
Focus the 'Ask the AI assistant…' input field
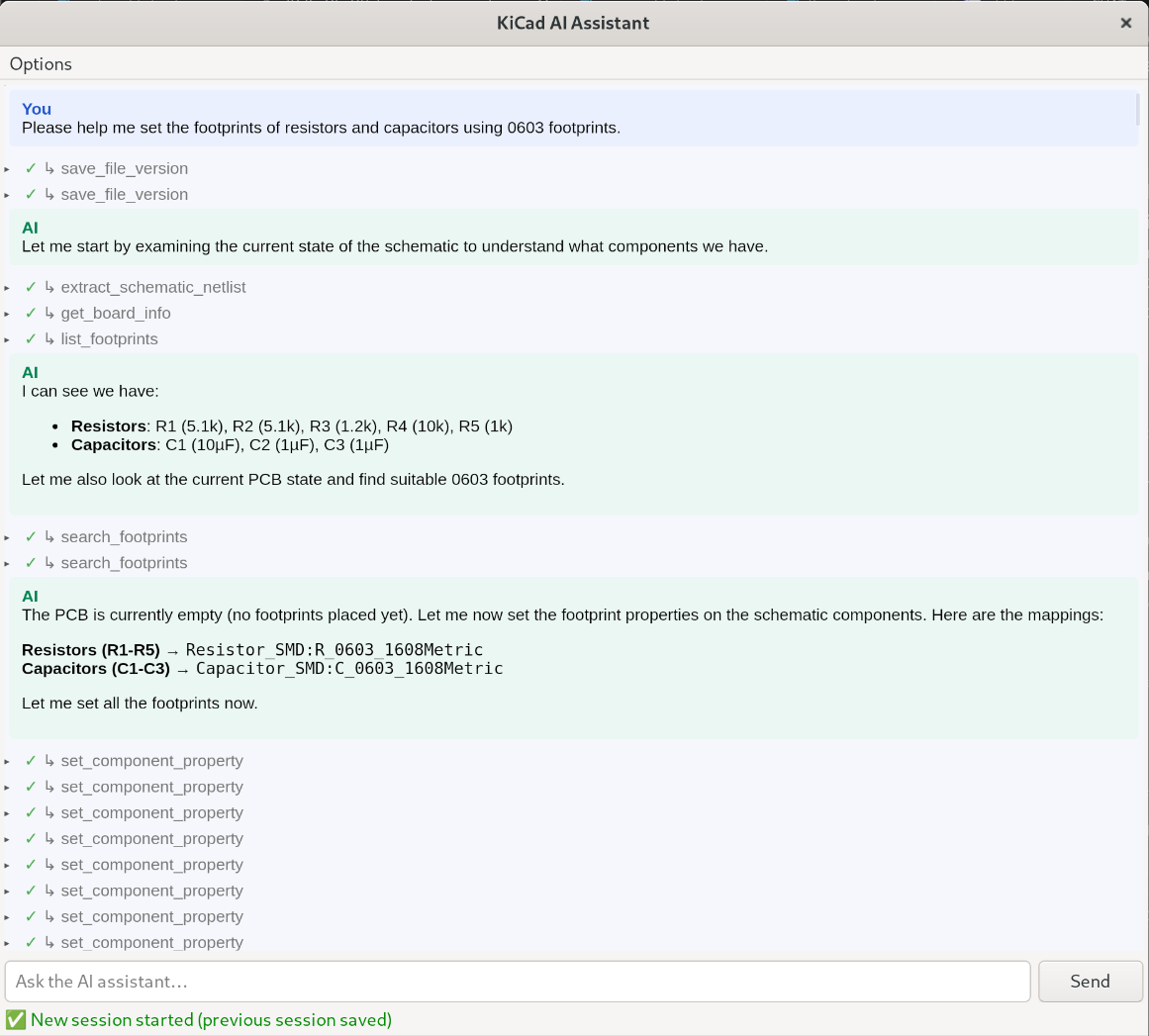[x=518, y=981]
